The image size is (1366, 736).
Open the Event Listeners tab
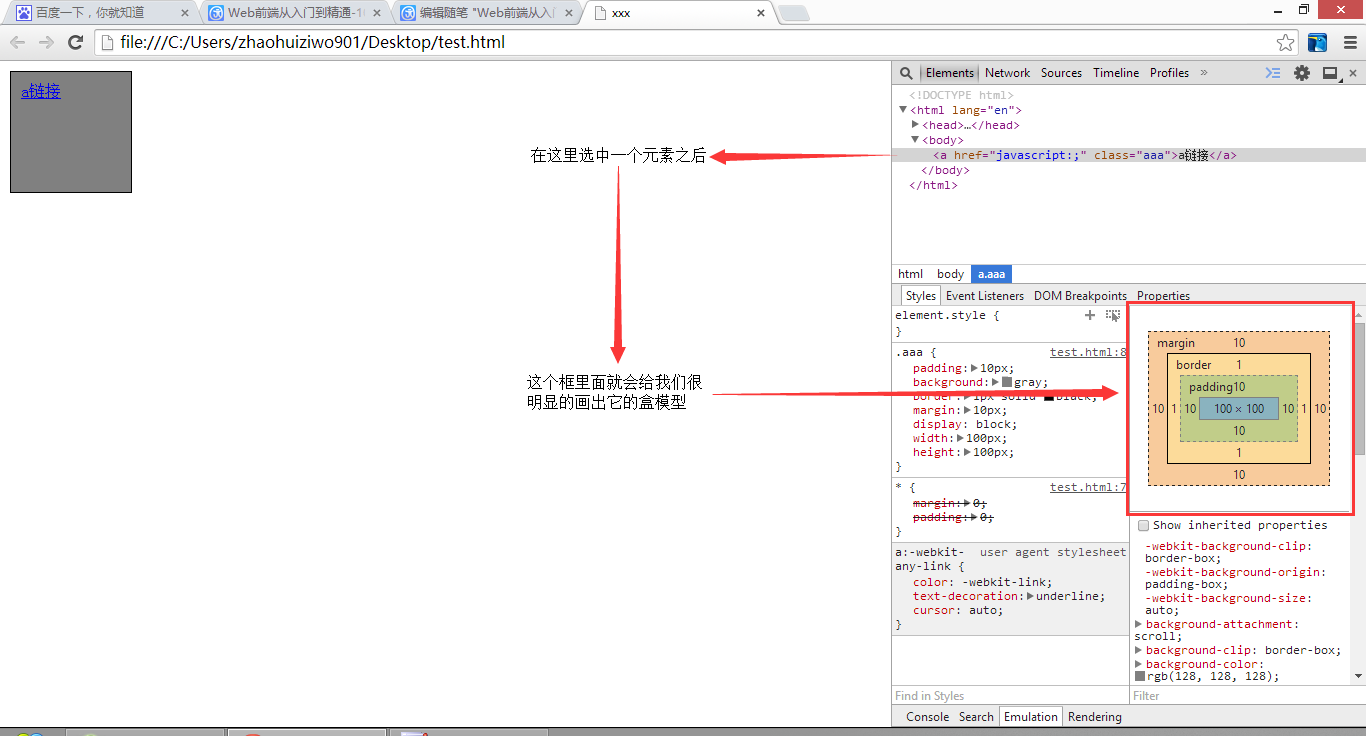click(984, 296)
